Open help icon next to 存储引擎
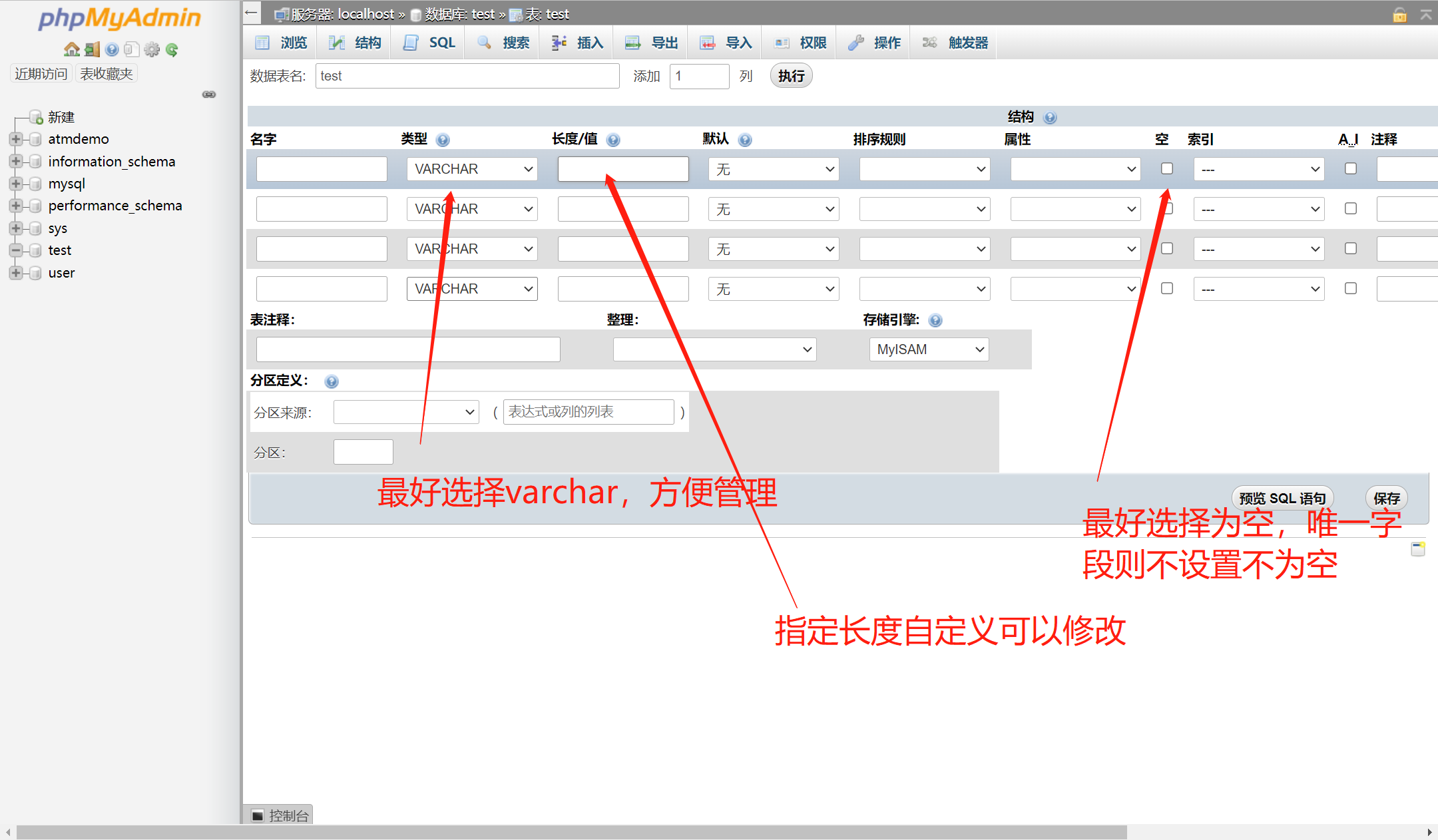 point(935,320)
